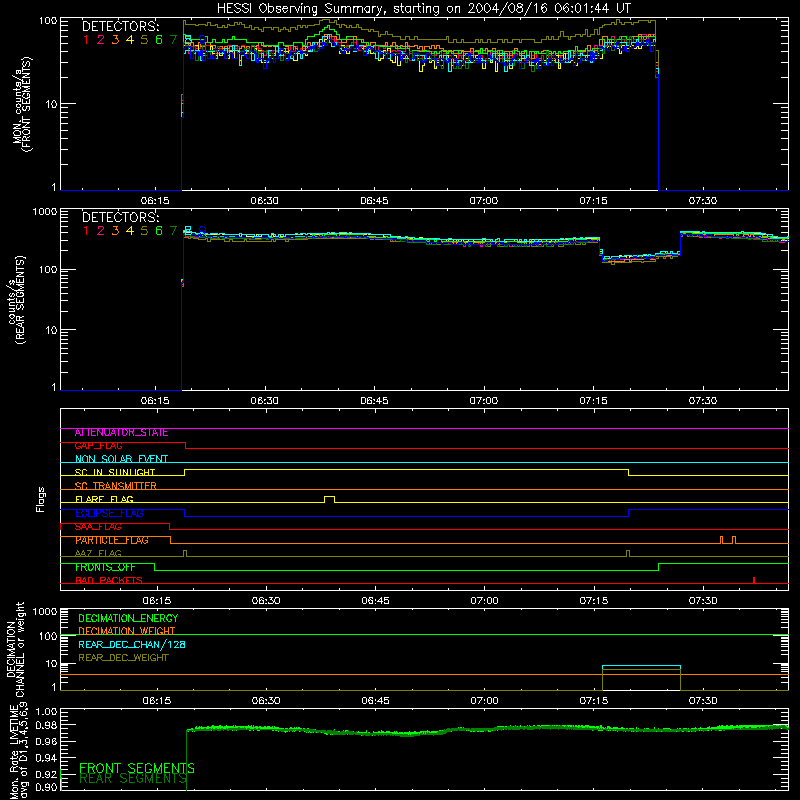Click the REAR SEGMENTS livetime legend label
This screenshot has height=800, width=800.
click(133, 779)
